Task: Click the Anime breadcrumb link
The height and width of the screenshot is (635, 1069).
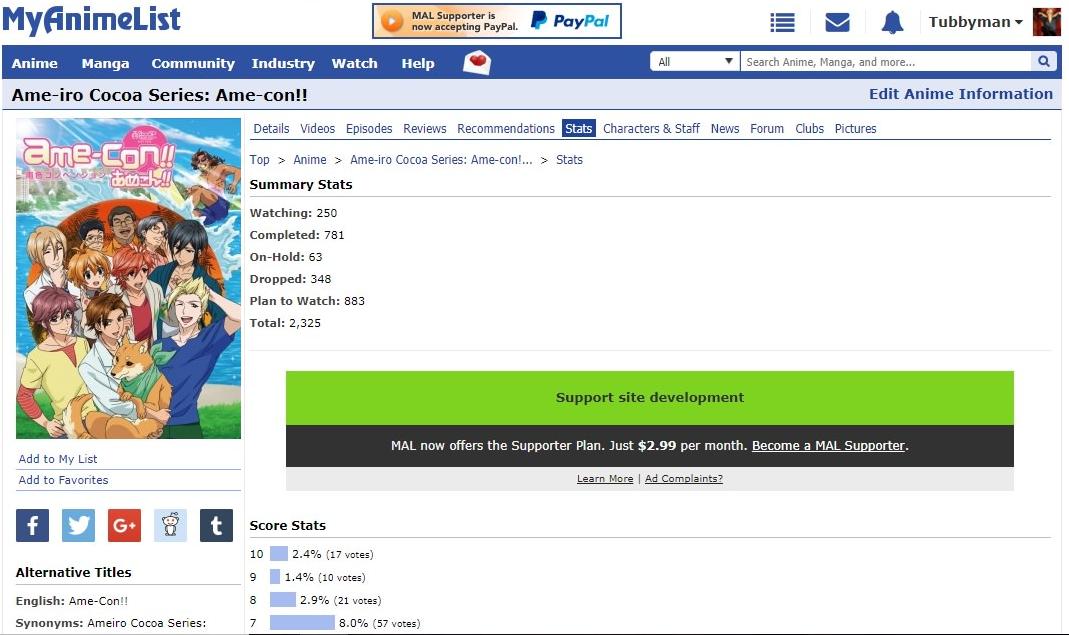Action: (x=310, y=160)
